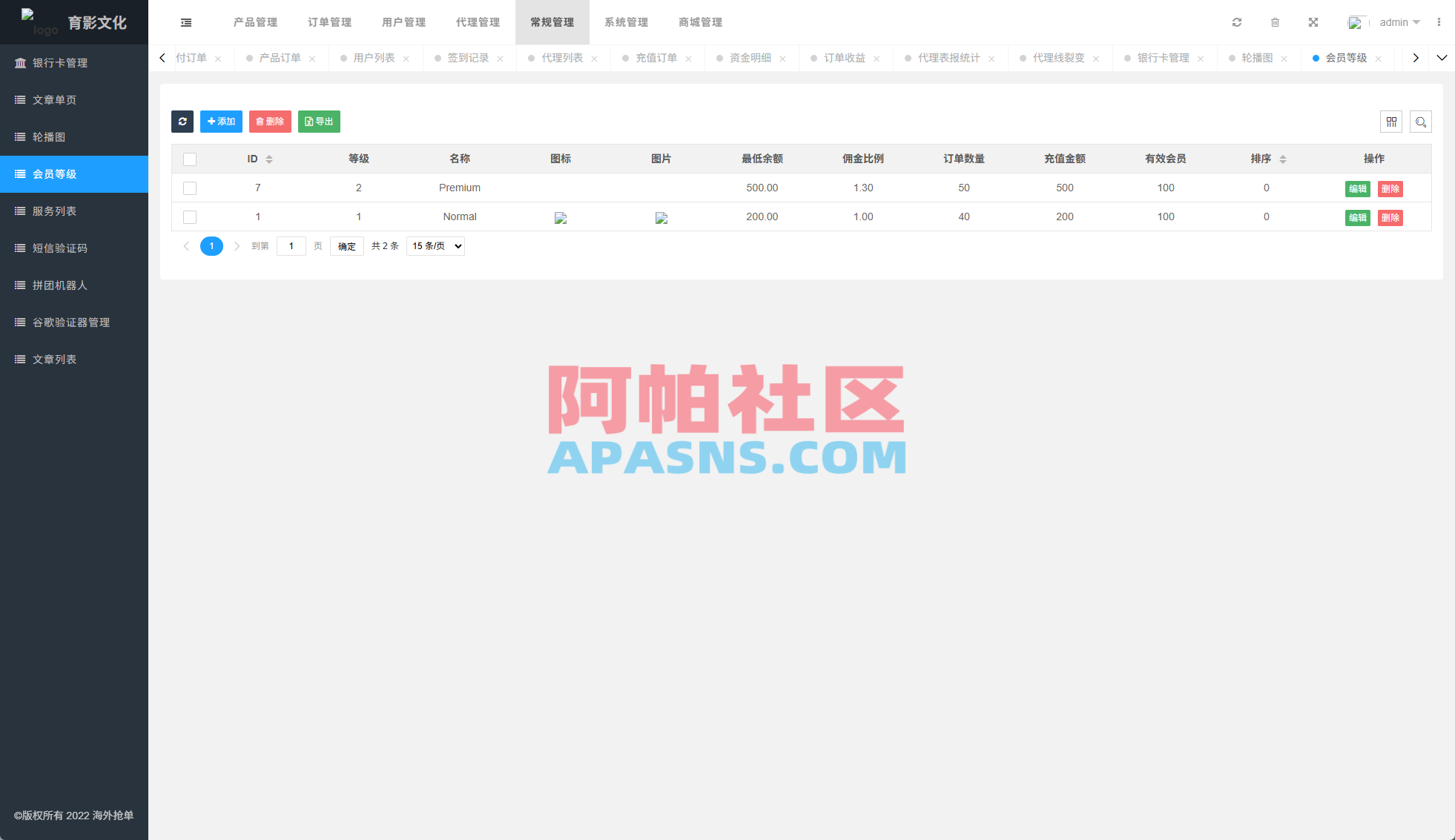Switch to the 系统管理 menu
The width and height of the screenshot is (1455, 840).
627,22
